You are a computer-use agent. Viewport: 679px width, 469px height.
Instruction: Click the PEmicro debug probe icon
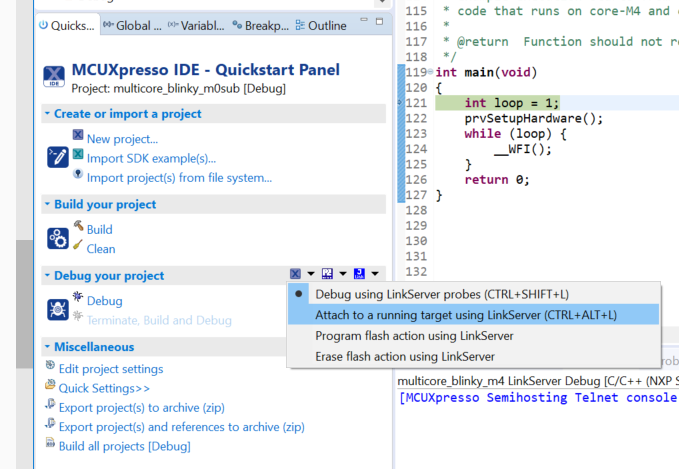tap(327, 274)
